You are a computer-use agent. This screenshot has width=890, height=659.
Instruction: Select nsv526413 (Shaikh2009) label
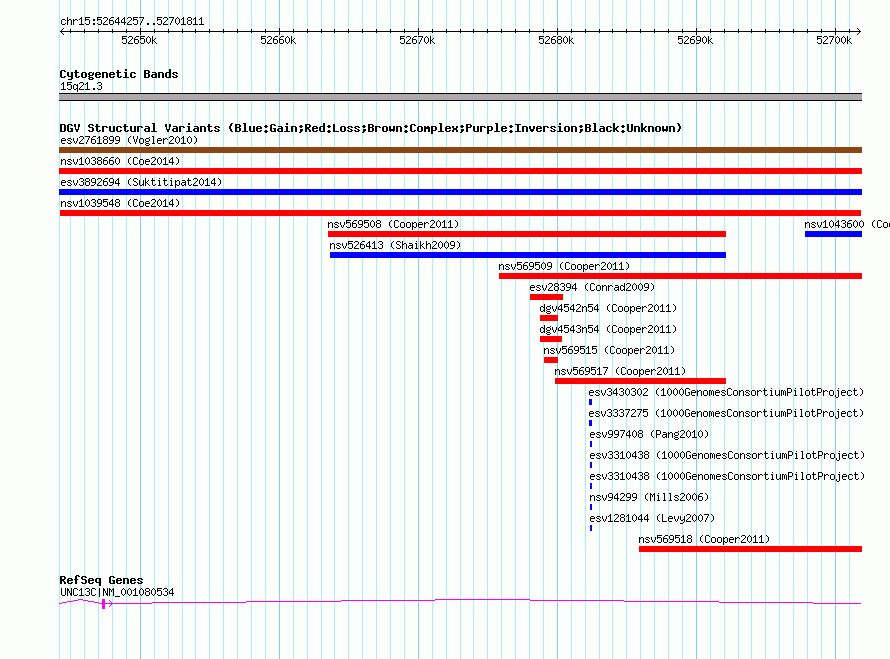coord(395,245)
